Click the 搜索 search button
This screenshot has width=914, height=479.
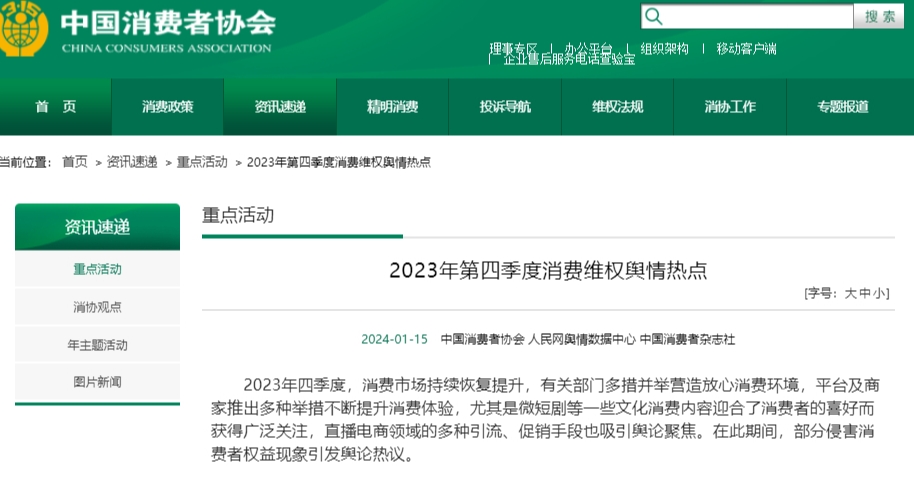coord(879,16)
